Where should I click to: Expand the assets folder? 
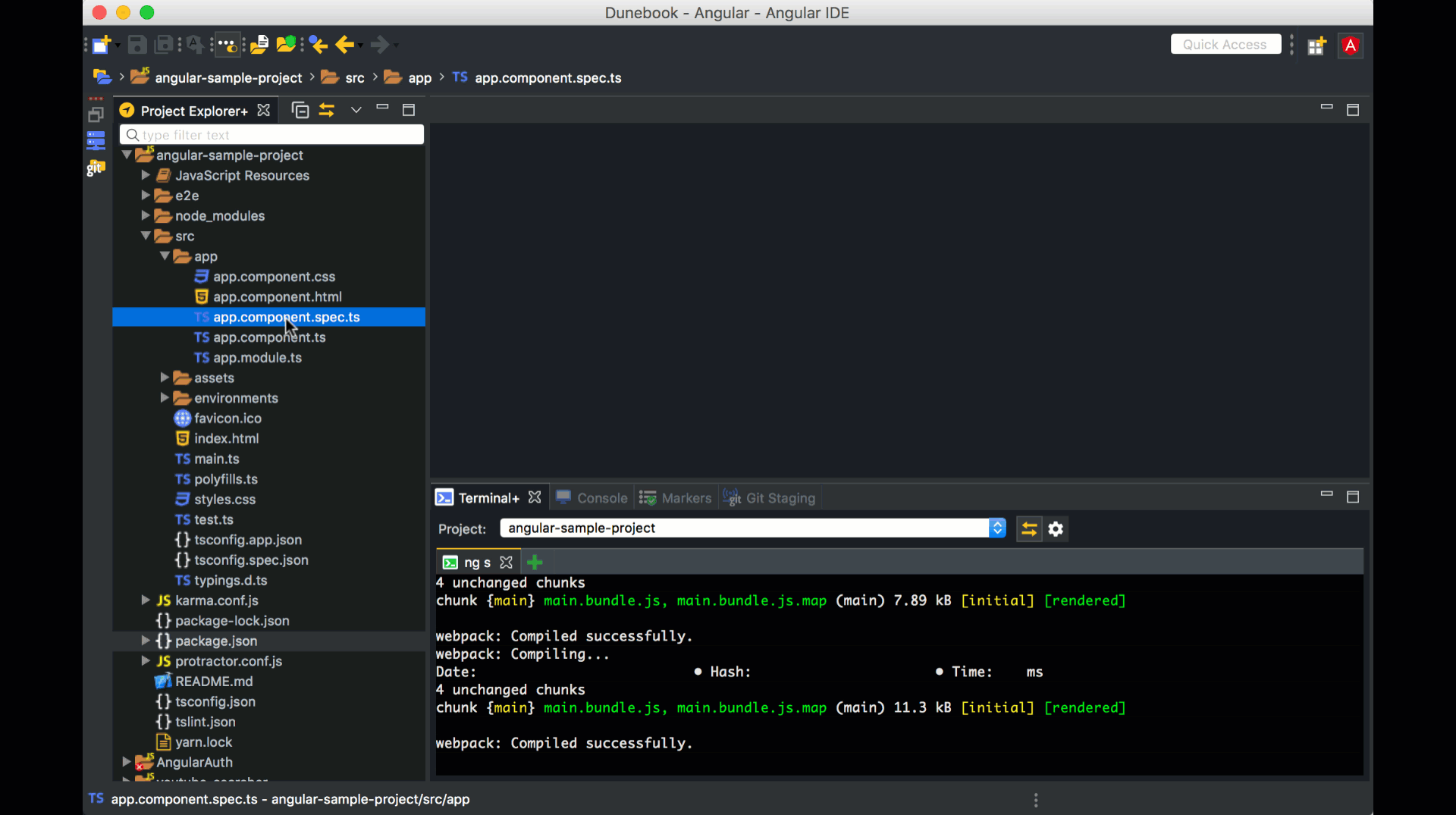coord(165,378)
